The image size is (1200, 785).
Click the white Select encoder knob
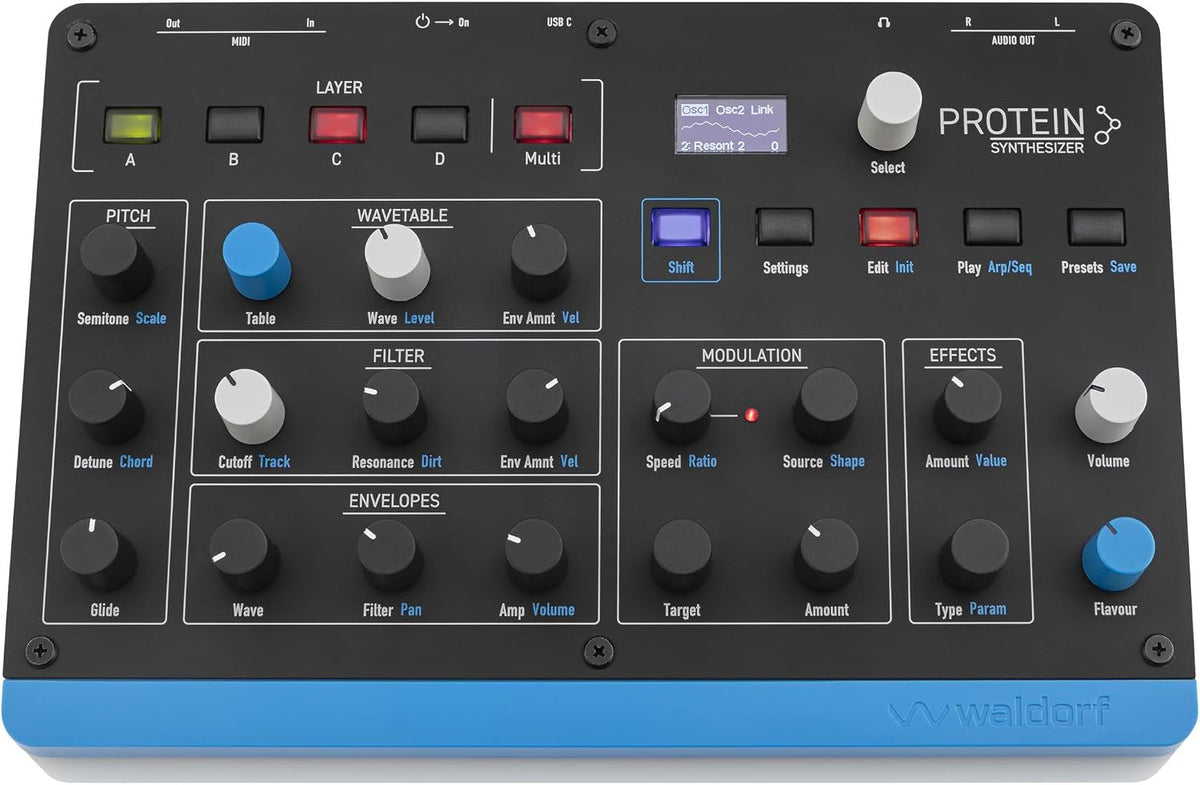(888, 113)
